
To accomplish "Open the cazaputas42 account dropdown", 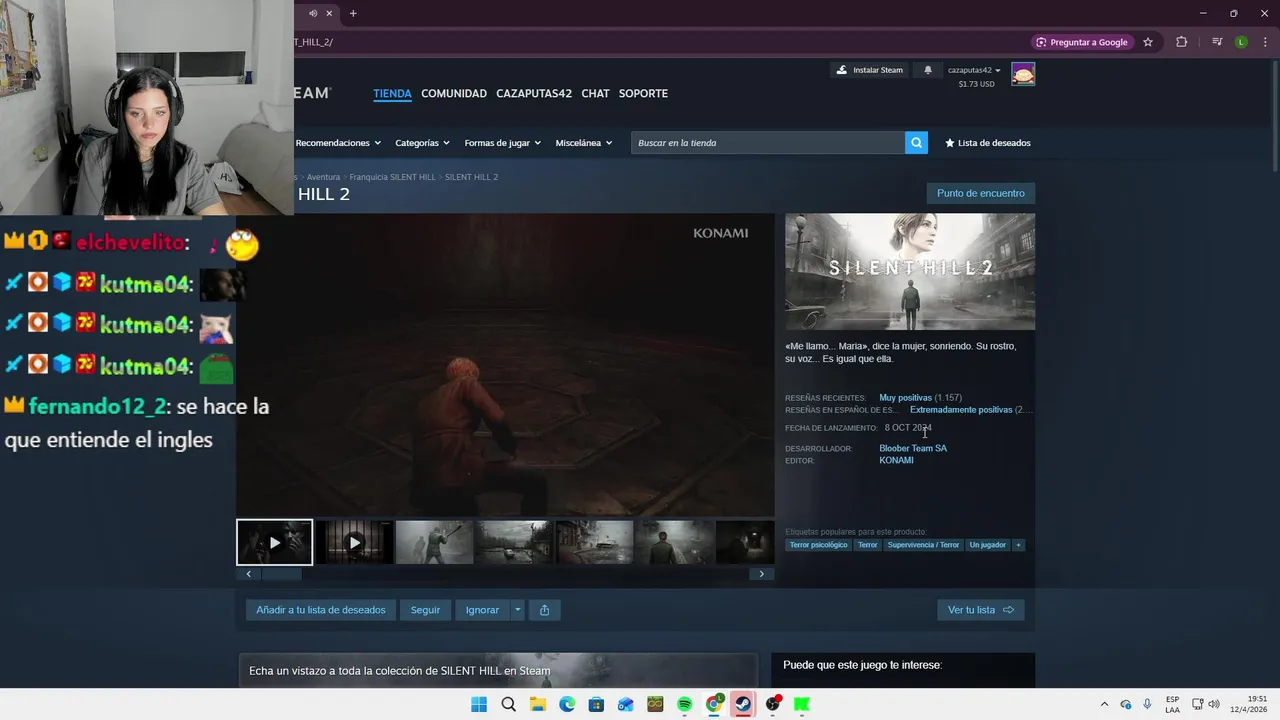I will [974, 70].
